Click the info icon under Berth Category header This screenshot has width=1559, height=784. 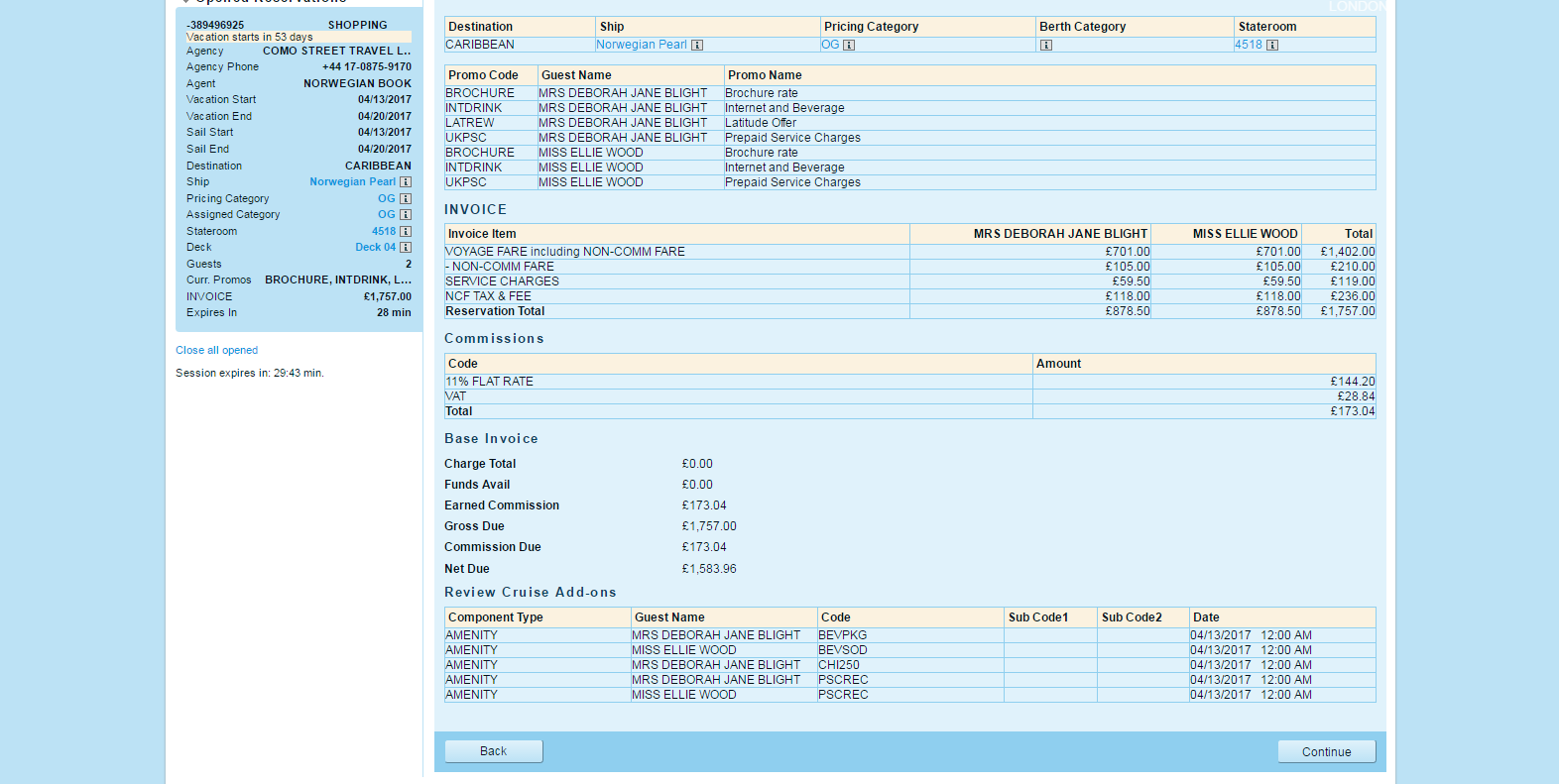pos(1046,45)
